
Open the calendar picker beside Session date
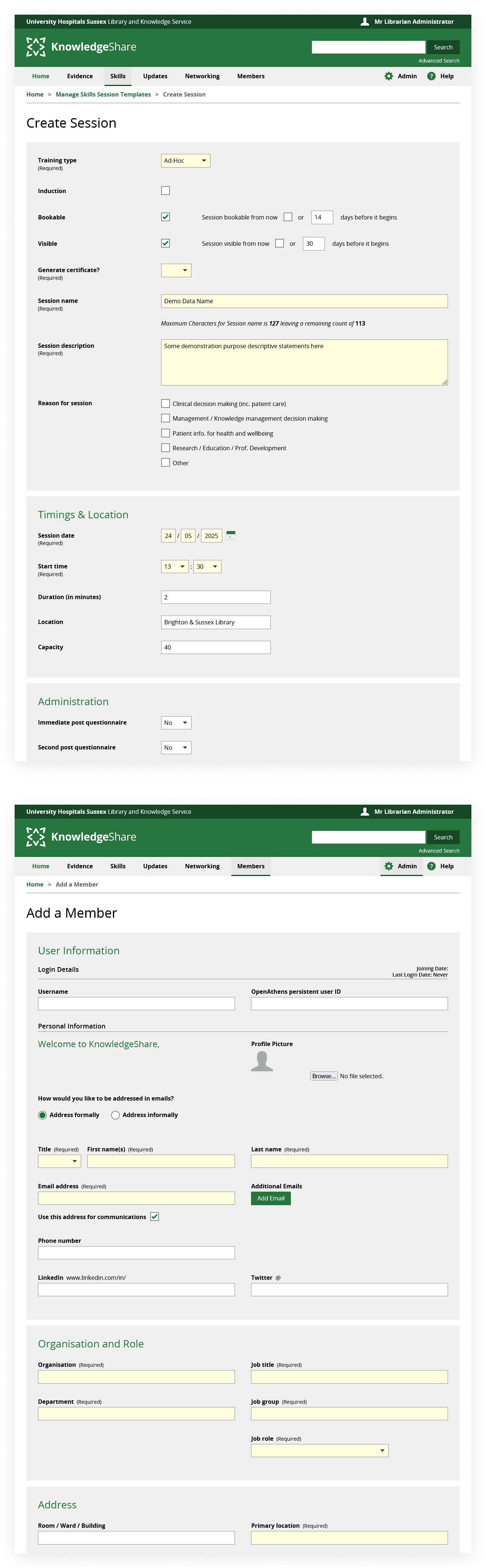[231, 535]
